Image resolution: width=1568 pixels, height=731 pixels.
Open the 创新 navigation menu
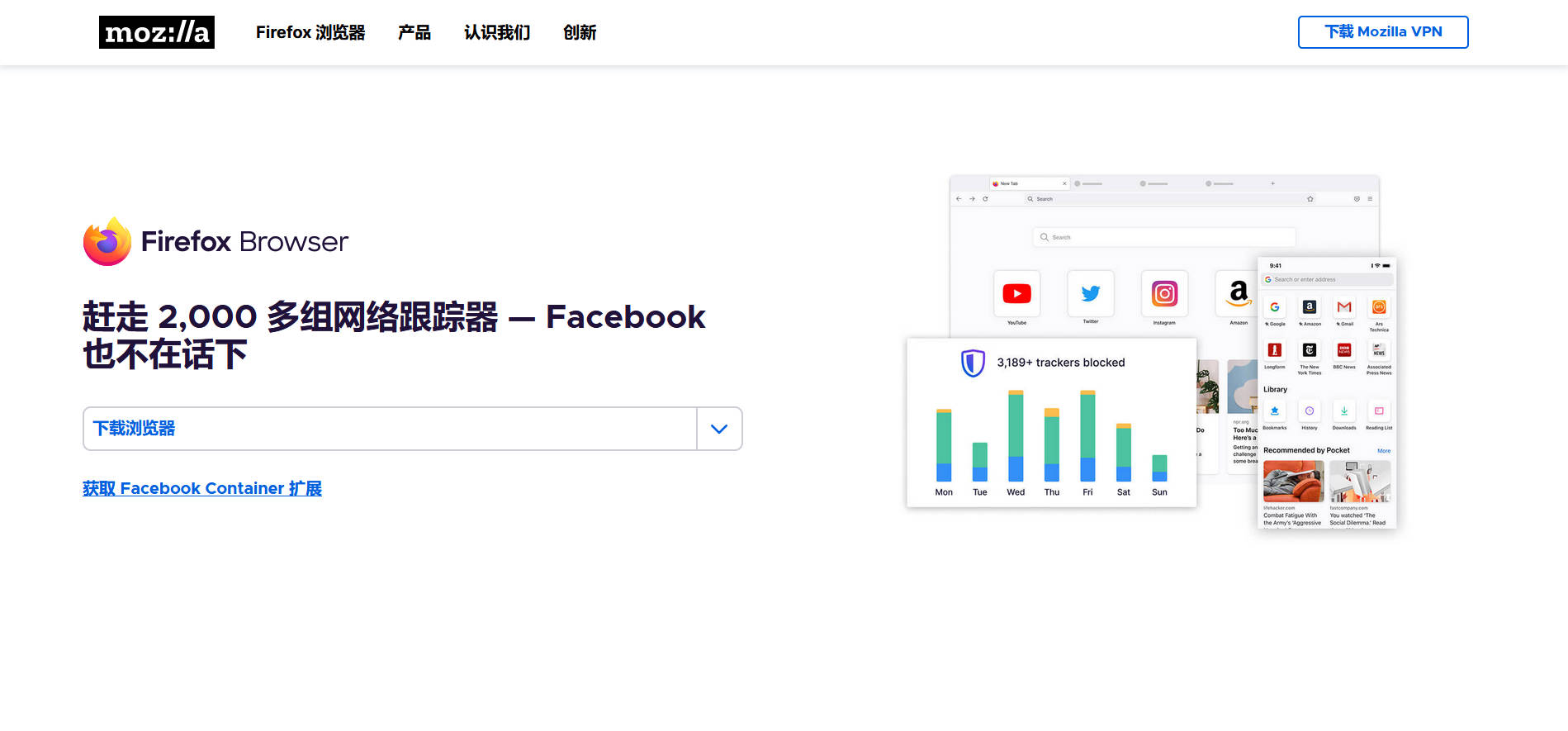point(580,32)
